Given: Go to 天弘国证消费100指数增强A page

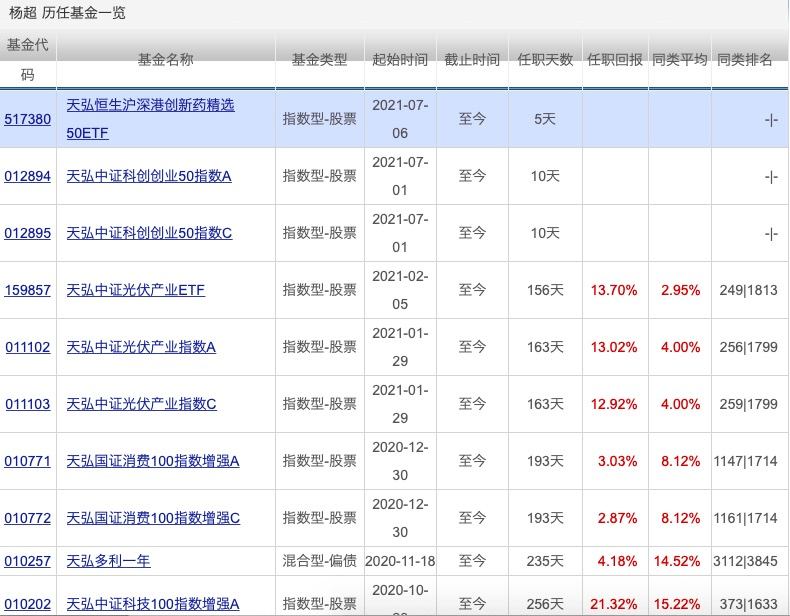Looking at the screenshot, I should tap(153, 461).
